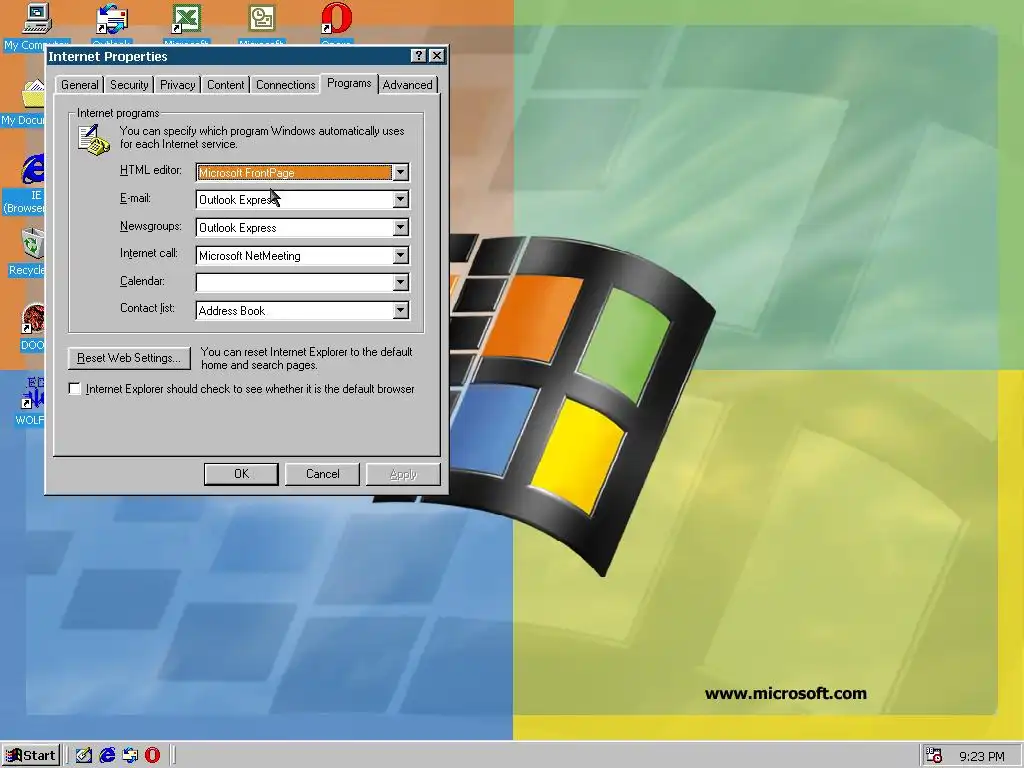Select the Programs tab
This screenshot has height=768, width=1024.
[x=349, y=84]
